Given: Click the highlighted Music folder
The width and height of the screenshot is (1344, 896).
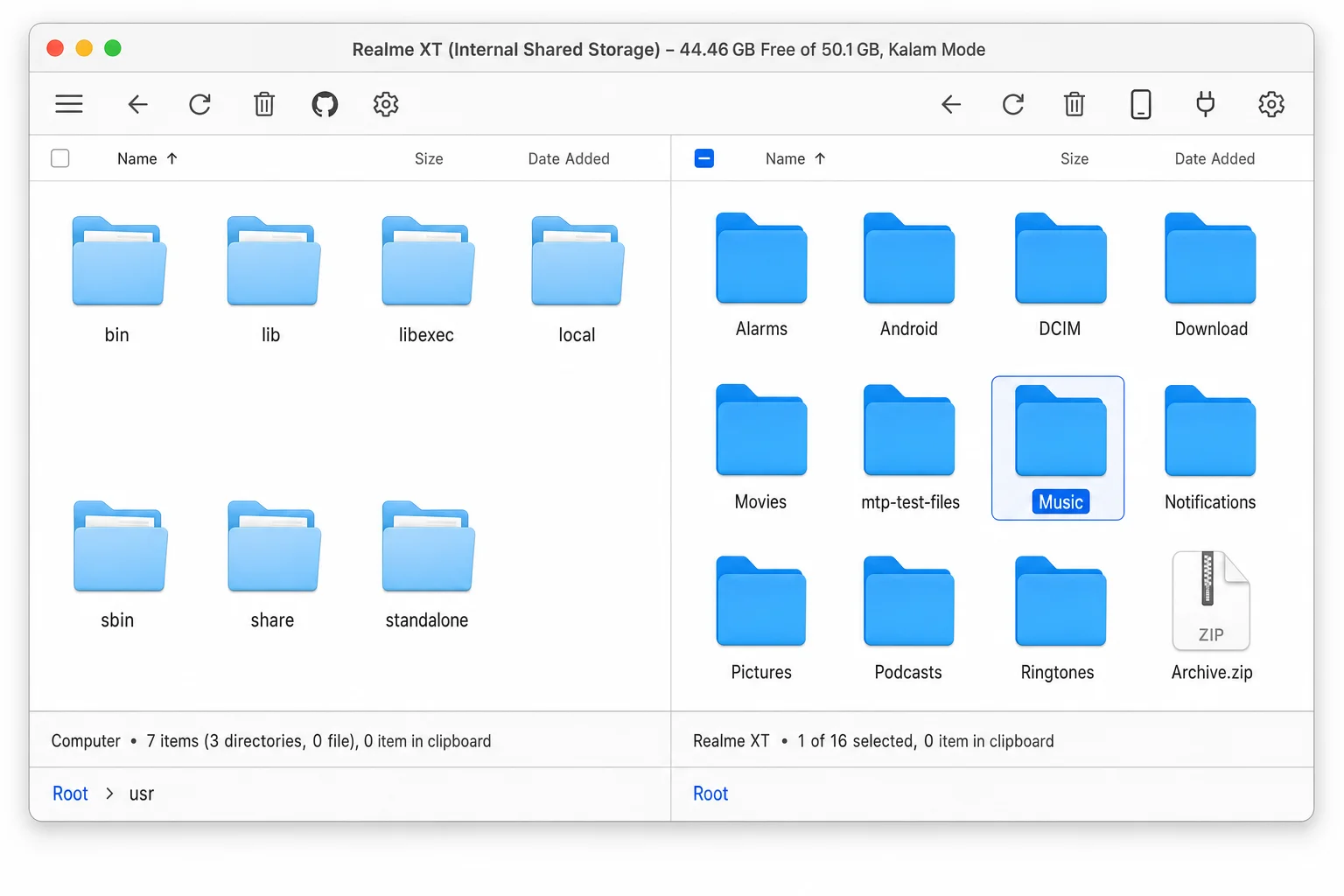Looking at the screenshot, I should coord(1058,448).
